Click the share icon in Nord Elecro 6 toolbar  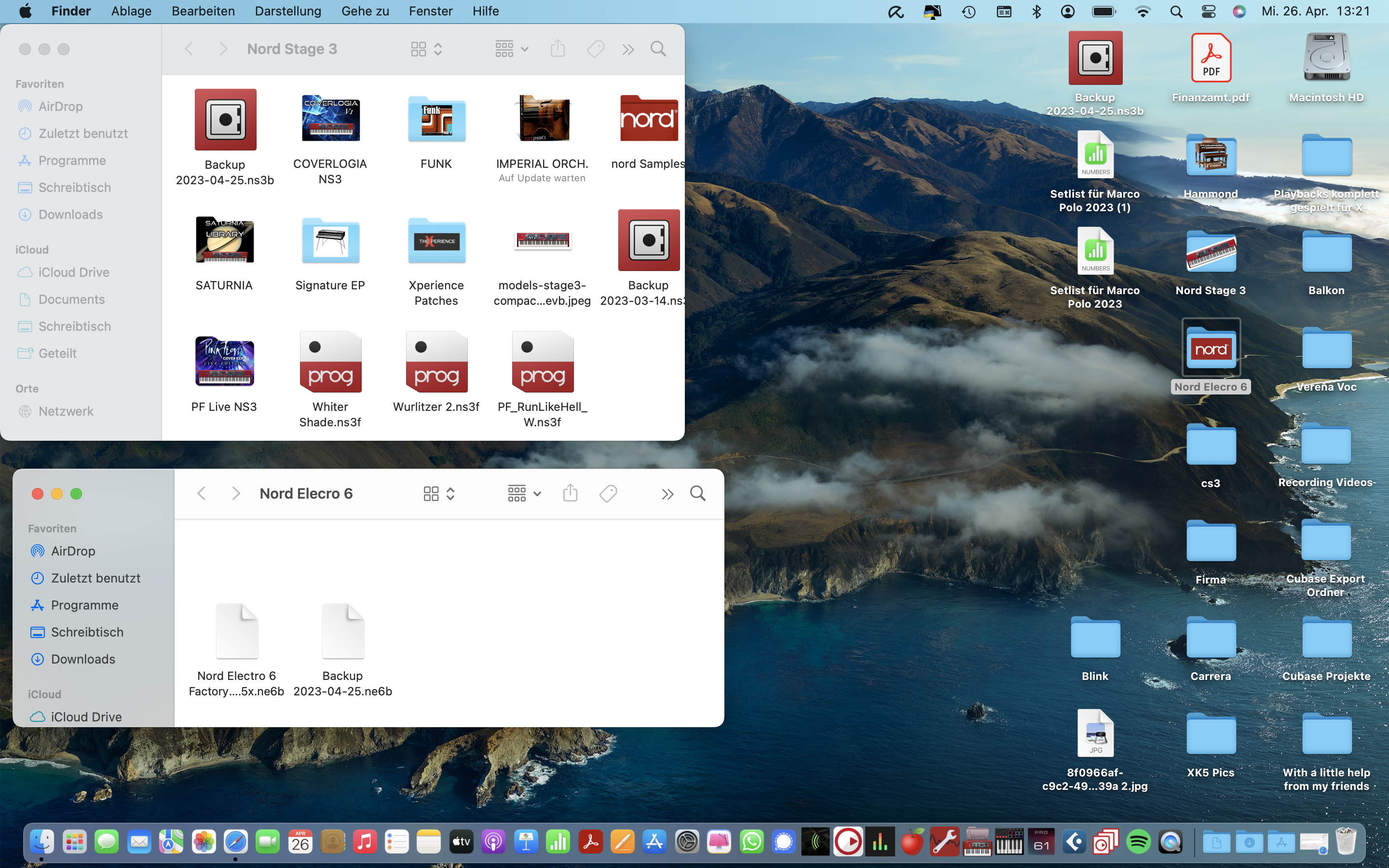coord(570,493)
